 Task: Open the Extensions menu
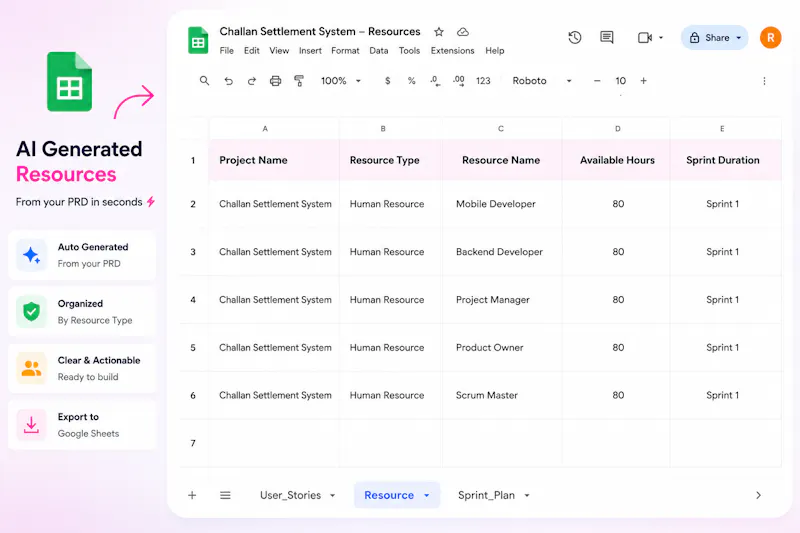(453, 50)
